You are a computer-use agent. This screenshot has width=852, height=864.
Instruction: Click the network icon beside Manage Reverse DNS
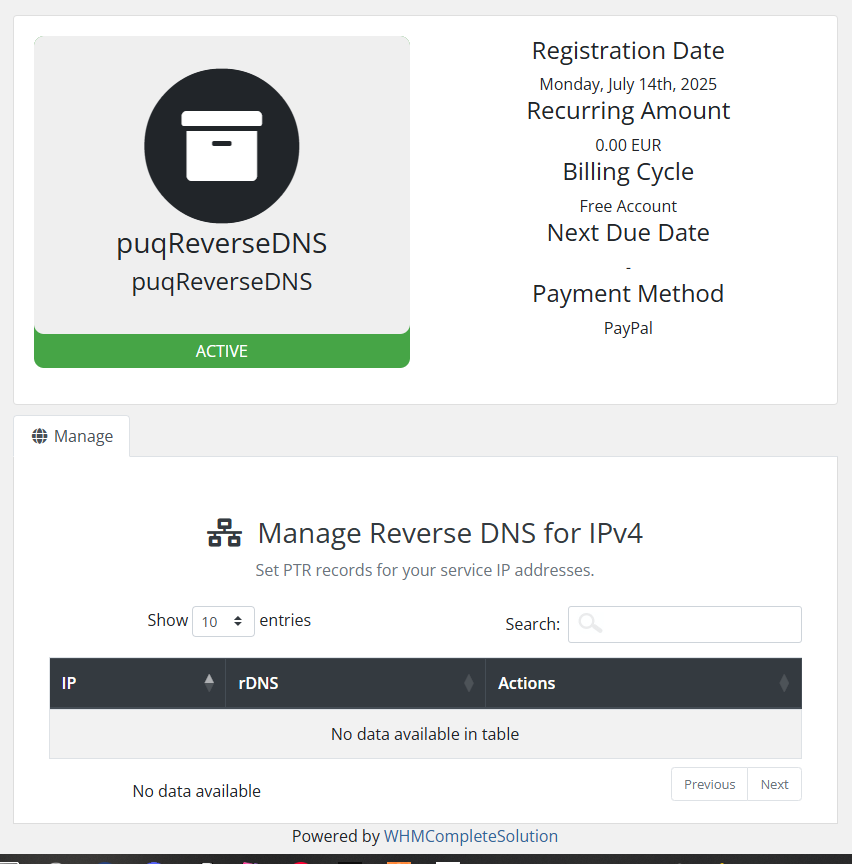pyautogui.click(x=224, y=533)
